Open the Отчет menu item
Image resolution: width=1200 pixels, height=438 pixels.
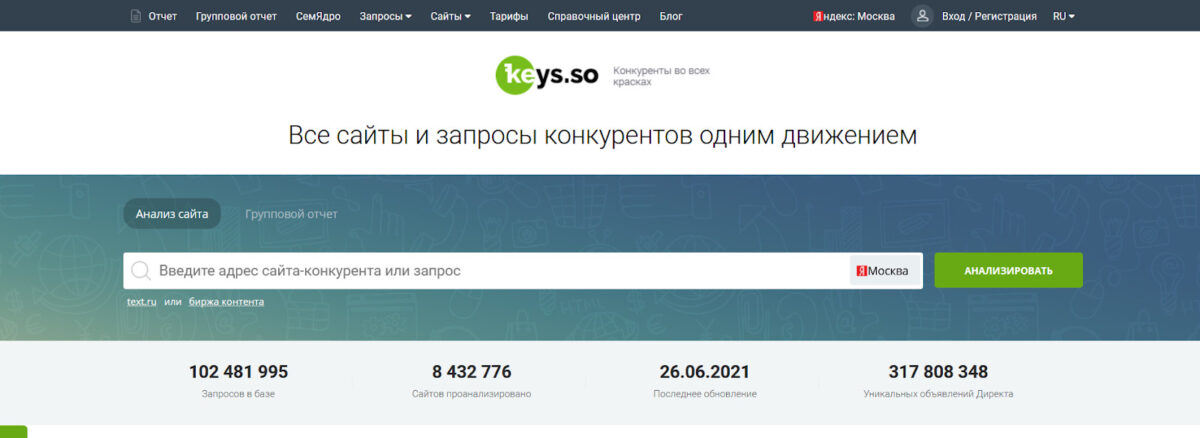tap(162, 16)
